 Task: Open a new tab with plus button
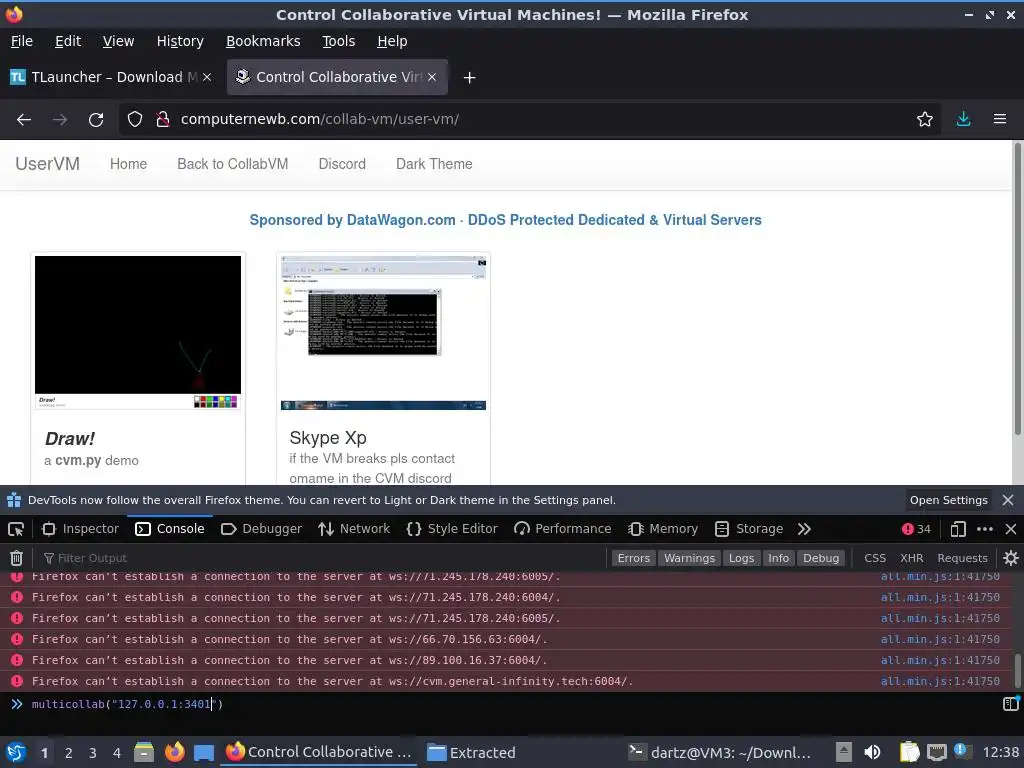click(469, 78)
